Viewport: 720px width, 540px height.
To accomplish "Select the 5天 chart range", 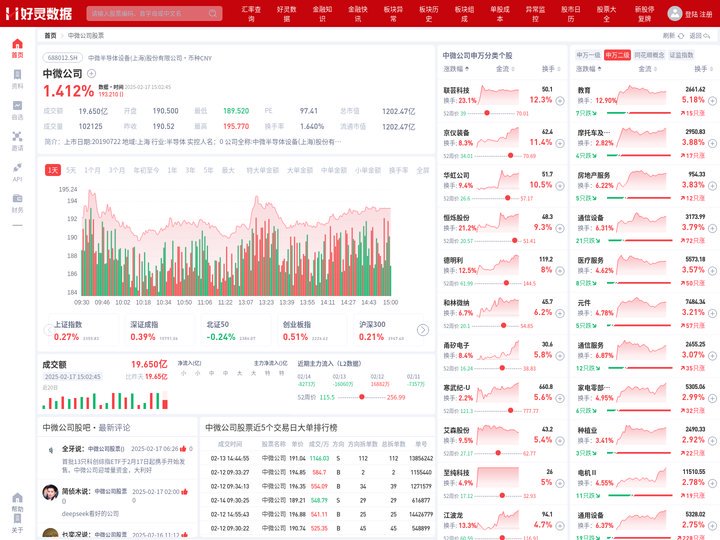I will [x=71, y=170].
